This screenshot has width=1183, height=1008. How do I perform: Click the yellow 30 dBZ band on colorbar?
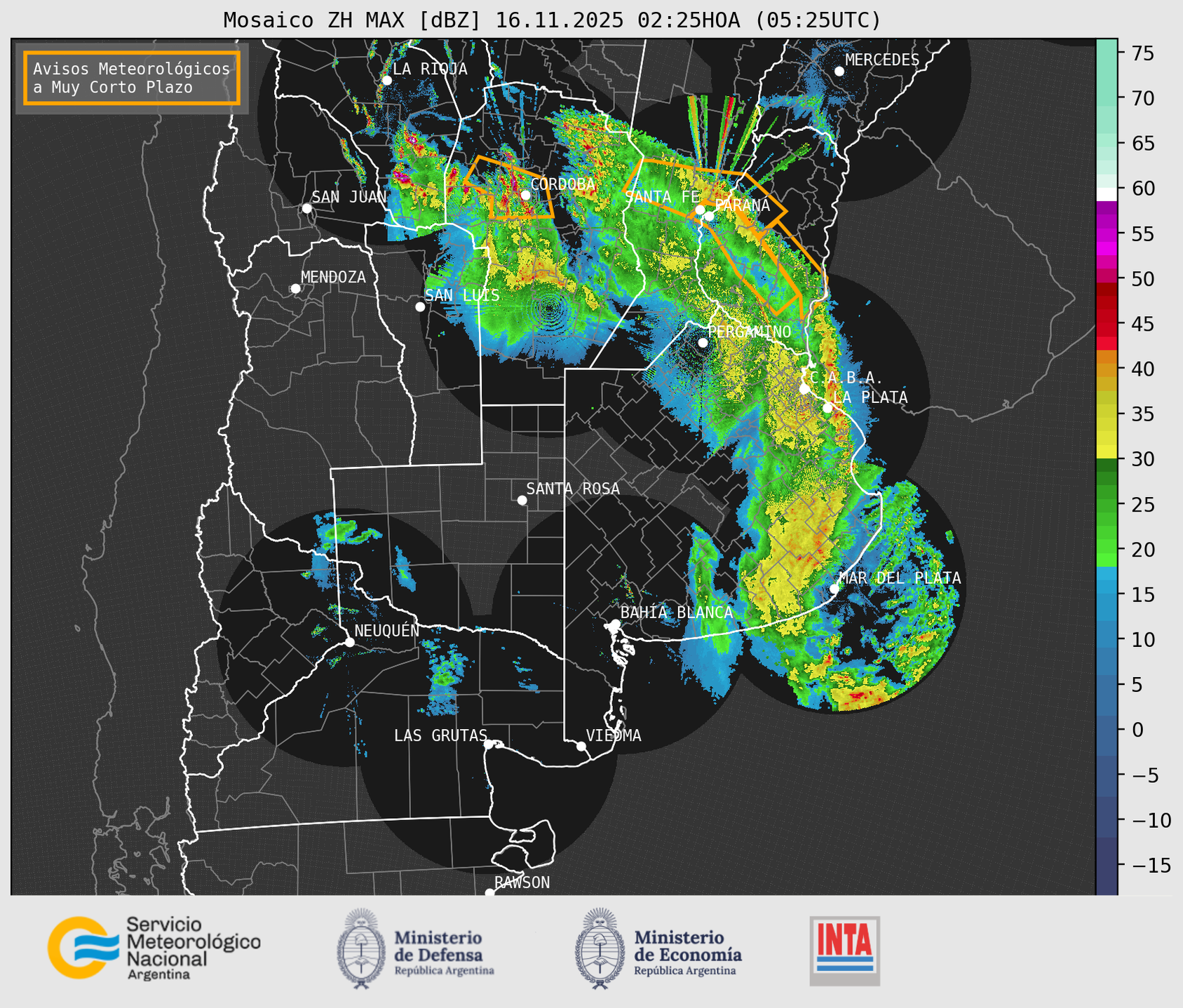1107,453
